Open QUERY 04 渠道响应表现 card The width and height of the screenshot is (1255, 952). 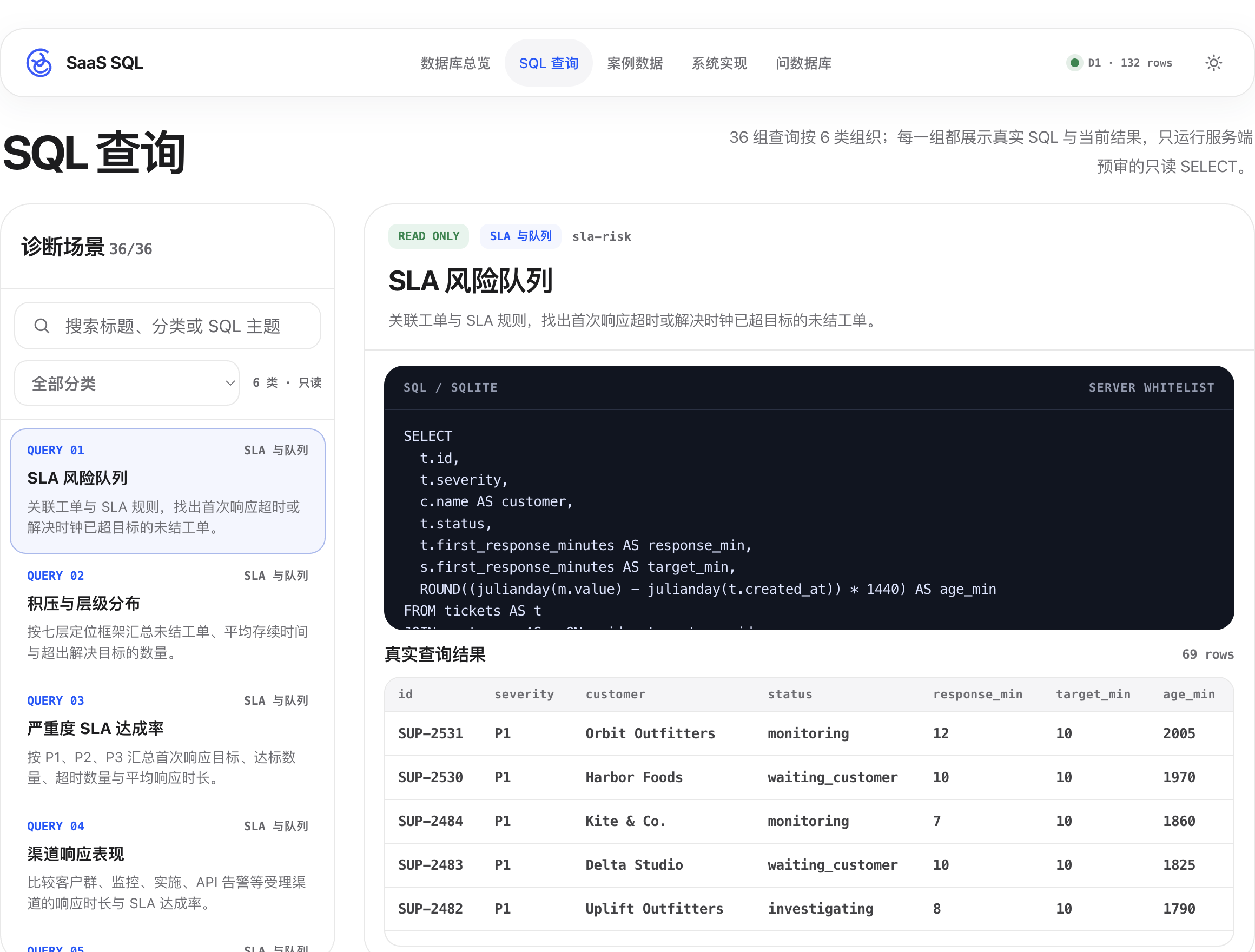(167, 865)
